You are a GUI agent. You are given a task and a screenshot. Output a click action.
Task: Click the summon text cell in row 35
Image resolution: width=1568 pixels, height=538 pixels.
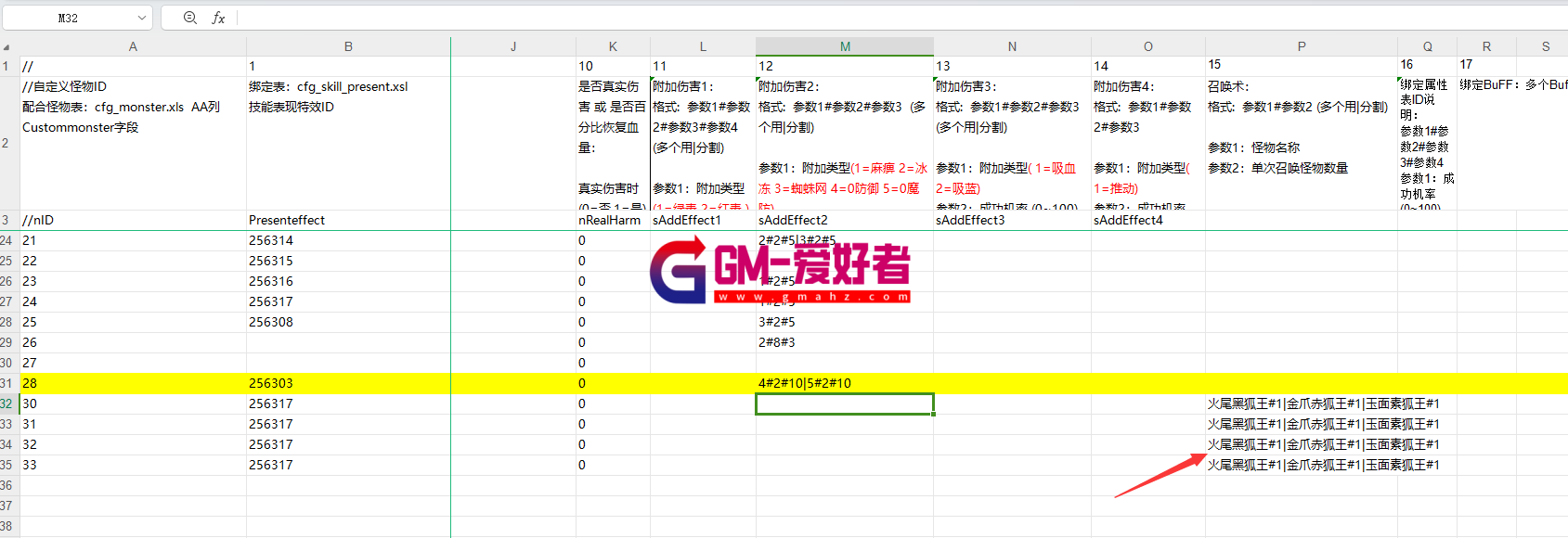[1302, 465]
